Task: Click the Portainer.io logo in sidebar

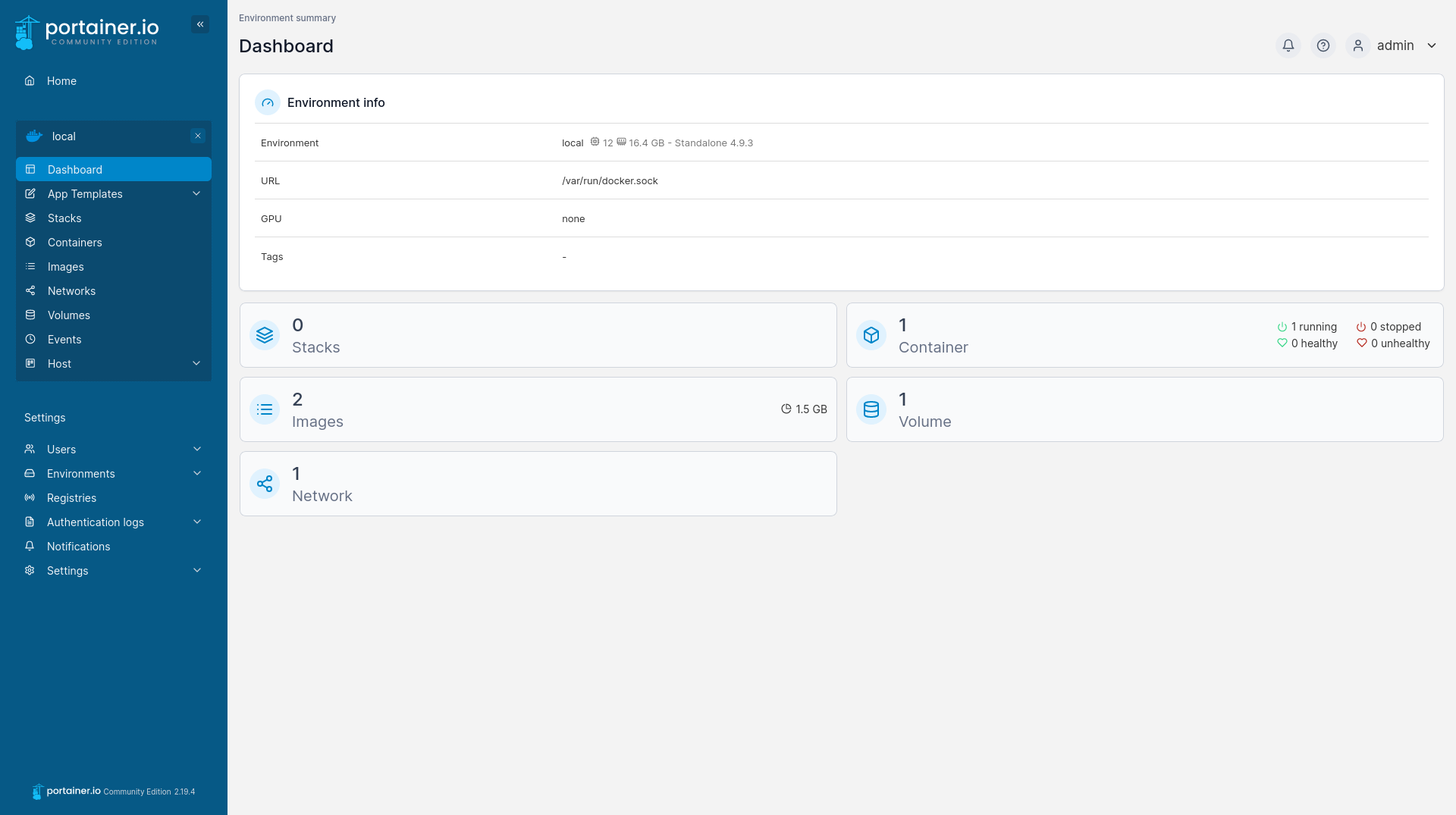Action: 87,32
